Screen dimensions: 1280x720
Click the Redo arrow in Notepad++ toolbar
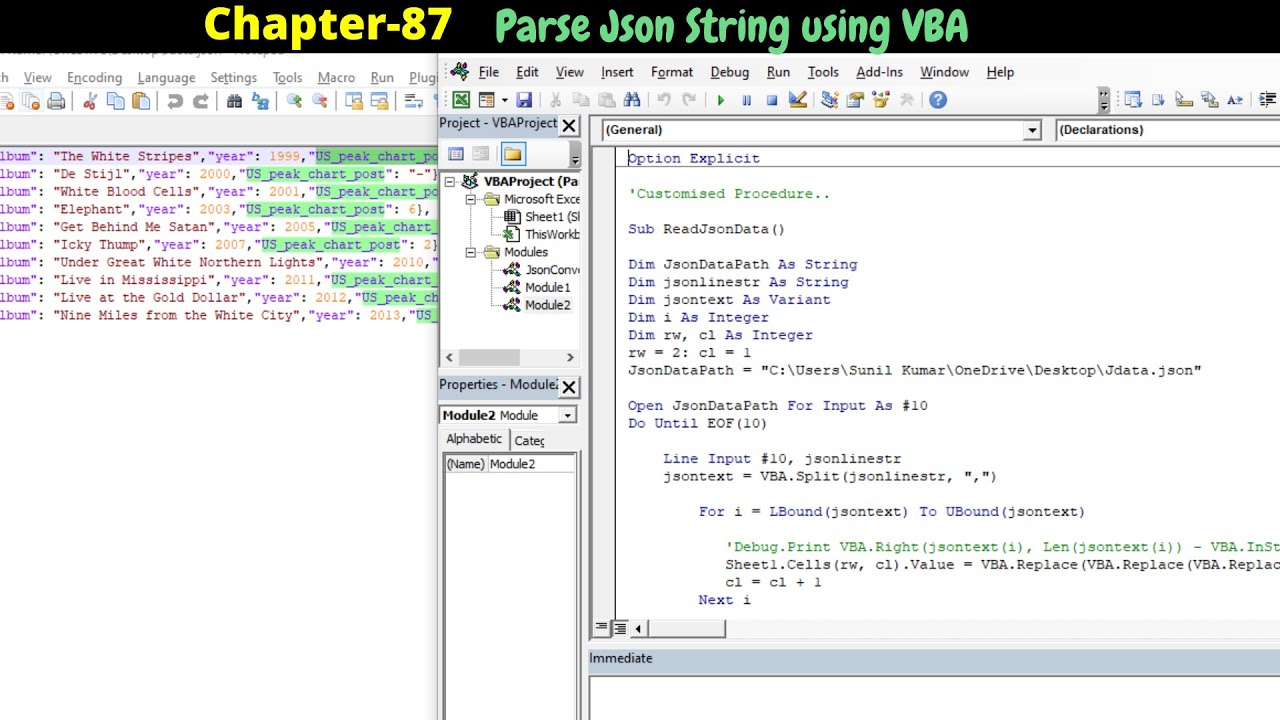pyautogui.click(x=200, y=101)
